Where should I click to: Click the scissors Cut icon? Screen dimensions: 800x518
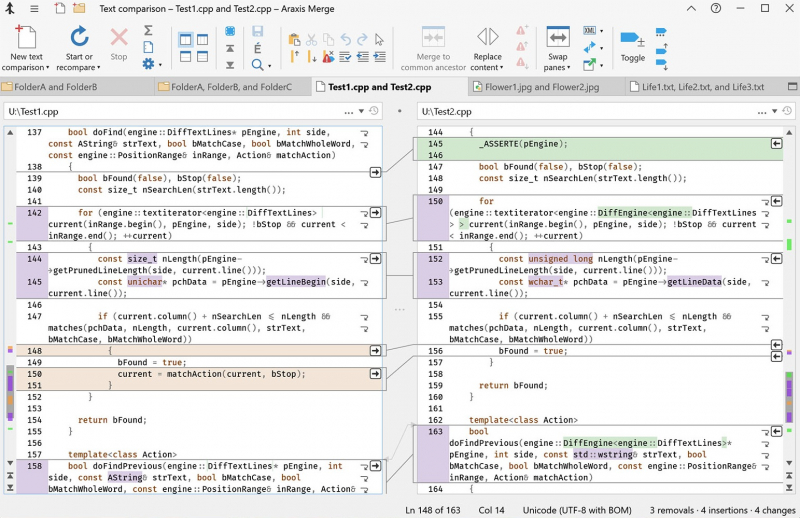tap(312, 40)
